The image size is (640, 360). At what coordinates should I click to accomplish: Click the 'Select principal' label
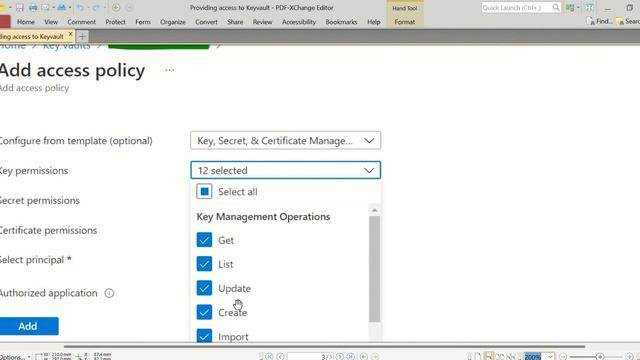pyautogui.click(x=32, y=260)
